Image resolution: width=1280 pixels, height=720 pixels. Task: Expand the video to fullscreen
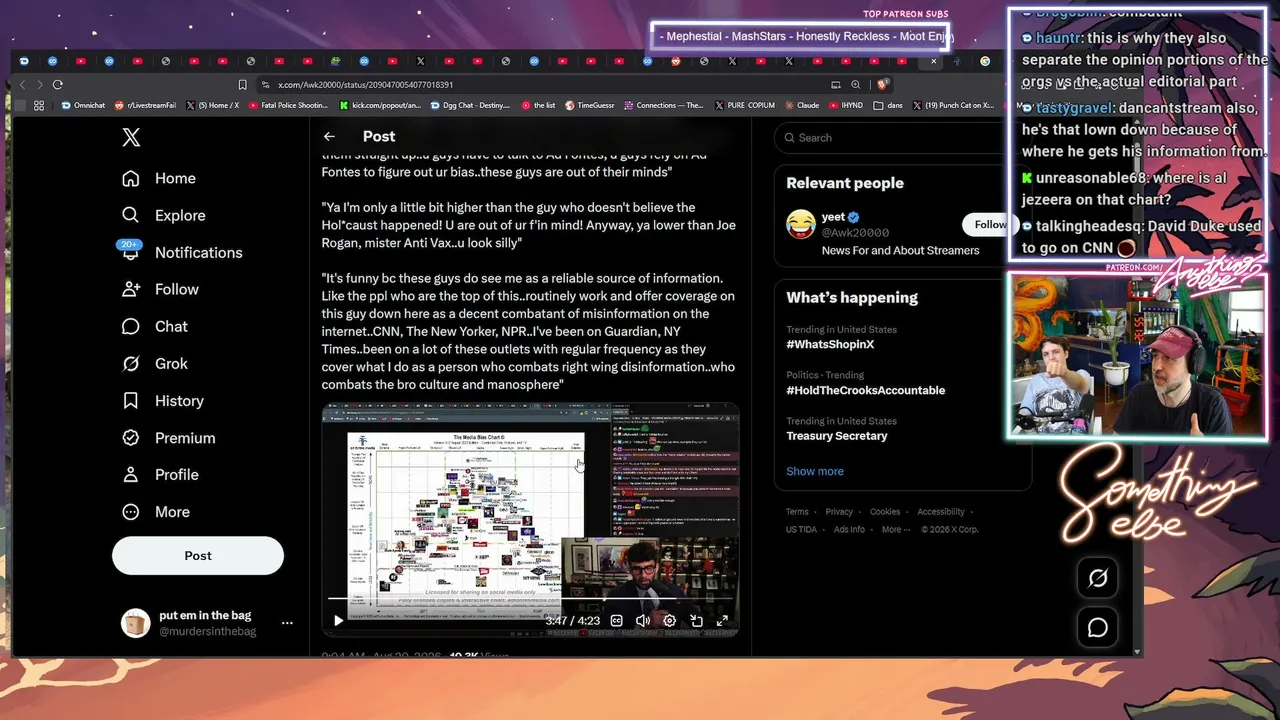(722, 620)
